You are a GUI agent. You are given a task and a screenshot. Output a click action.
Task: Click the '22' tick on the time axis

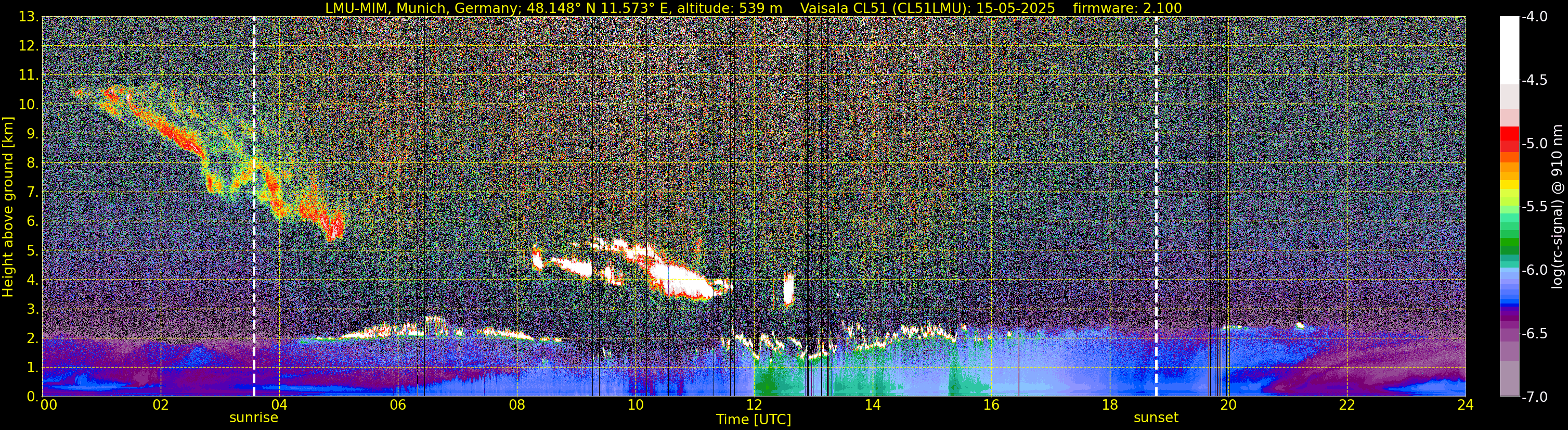point(1347,405)
